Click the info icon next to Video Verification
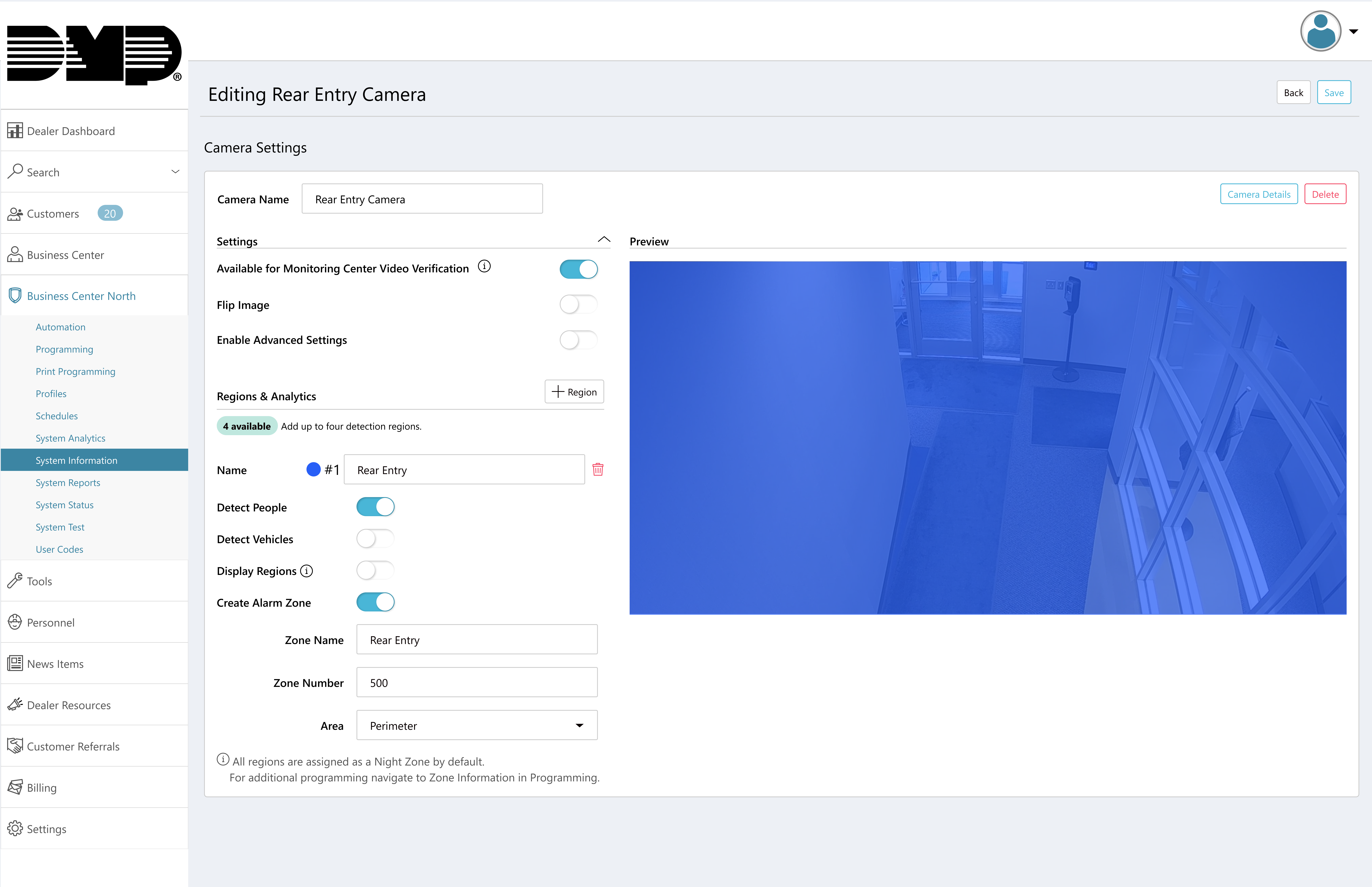 click(x=484, y=267)
